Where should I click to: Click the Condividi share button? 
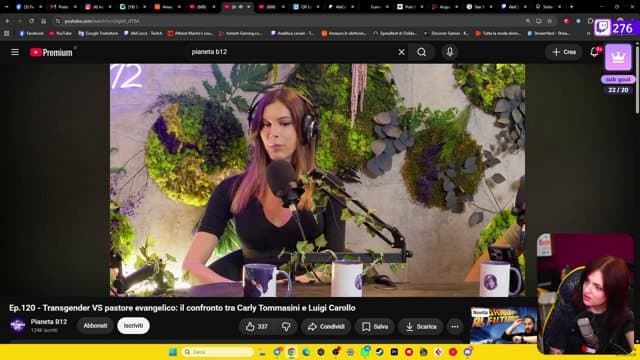point(326,327)
